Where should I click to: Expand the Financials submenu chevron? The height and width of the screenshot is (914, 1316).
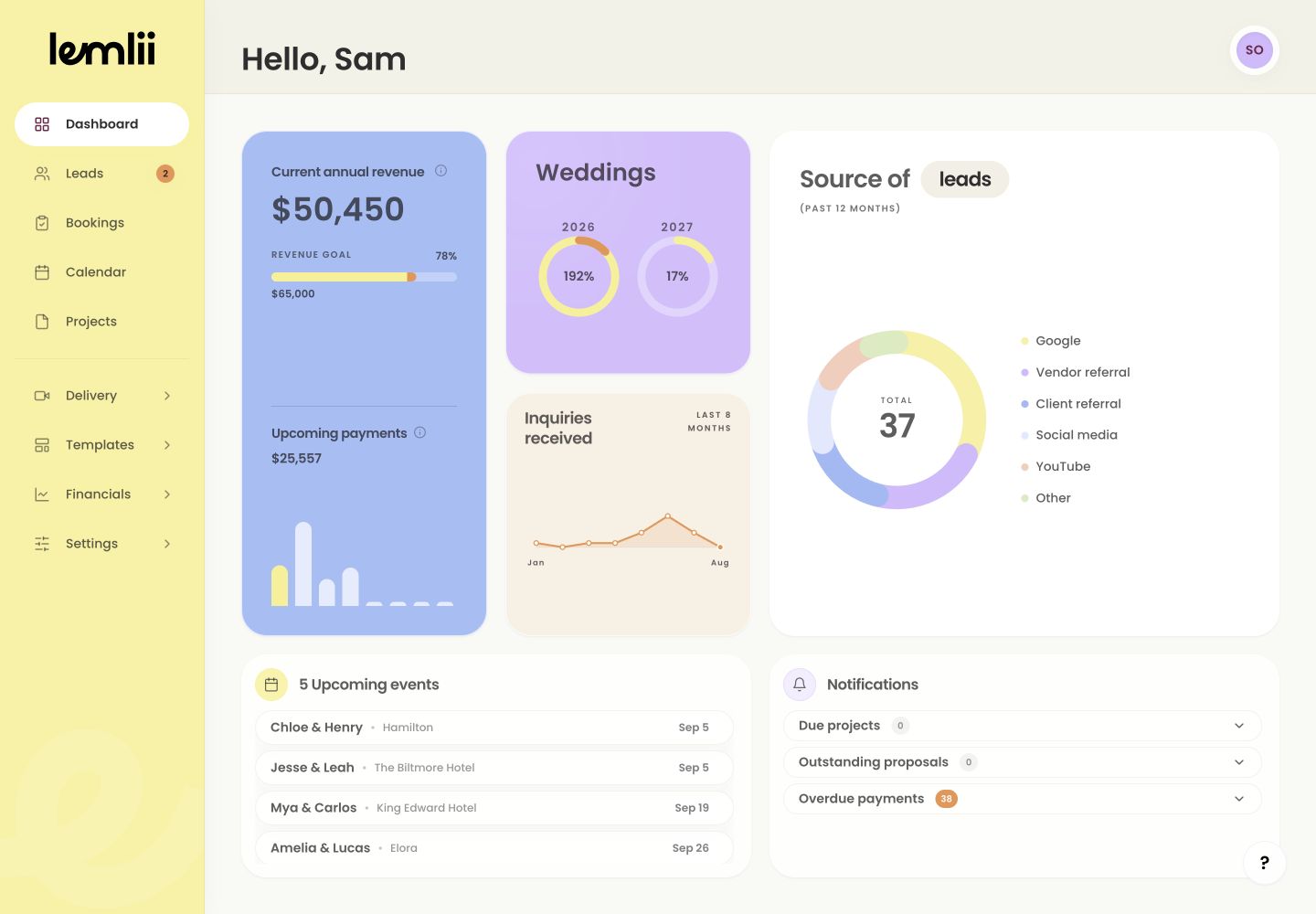click(167, 494)
